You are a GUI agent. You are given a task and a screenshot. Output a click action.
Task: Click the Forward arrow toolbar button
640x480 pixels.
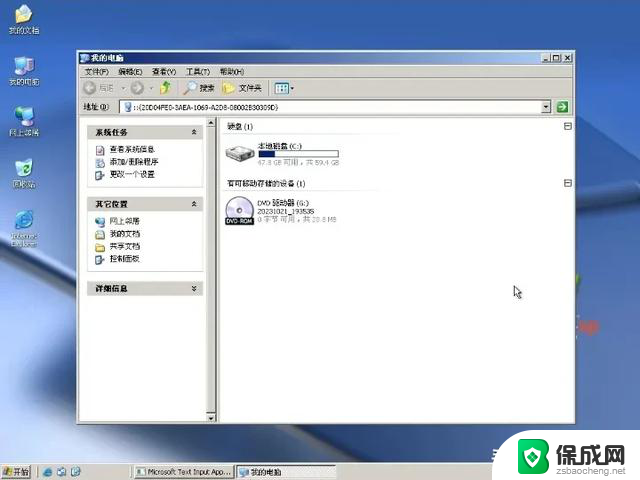137,88
